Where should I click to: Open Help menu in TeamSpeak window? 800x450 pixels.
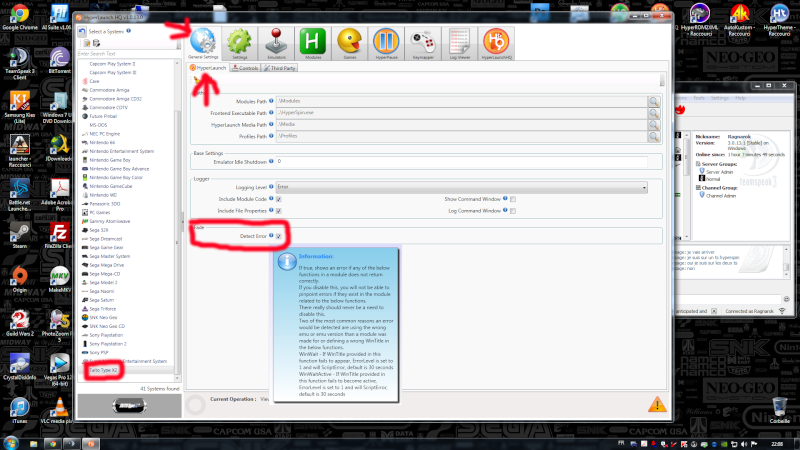[740, 98]
